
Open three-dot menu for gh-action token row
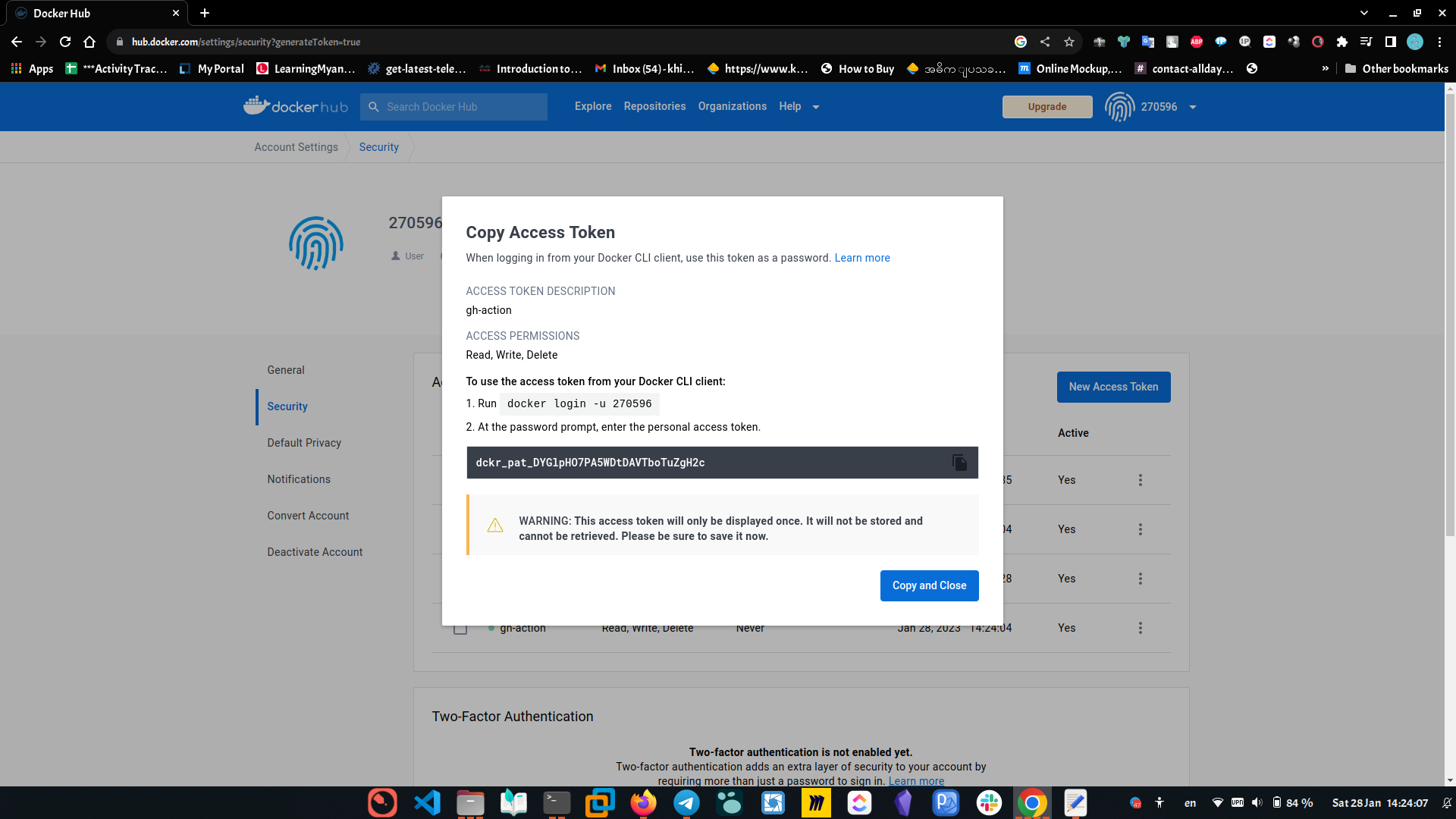[x=1140, y=628]
